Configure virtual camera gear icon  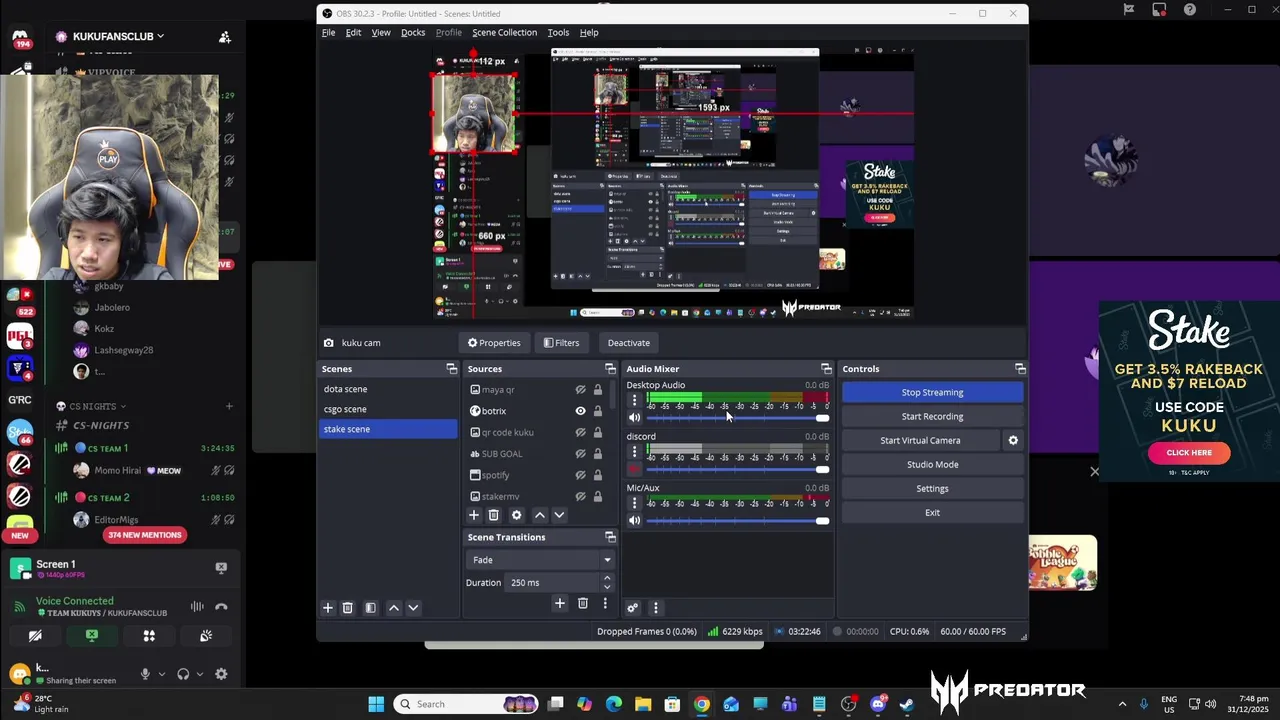tap(1013, 440)
